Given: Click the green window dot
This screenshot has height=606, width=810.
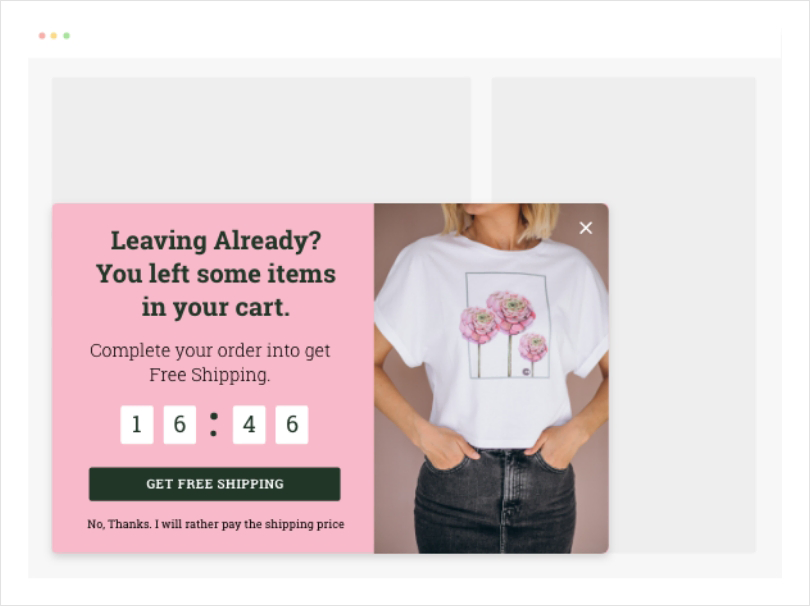Looking at the screenshot, I should tap(66, 36).
